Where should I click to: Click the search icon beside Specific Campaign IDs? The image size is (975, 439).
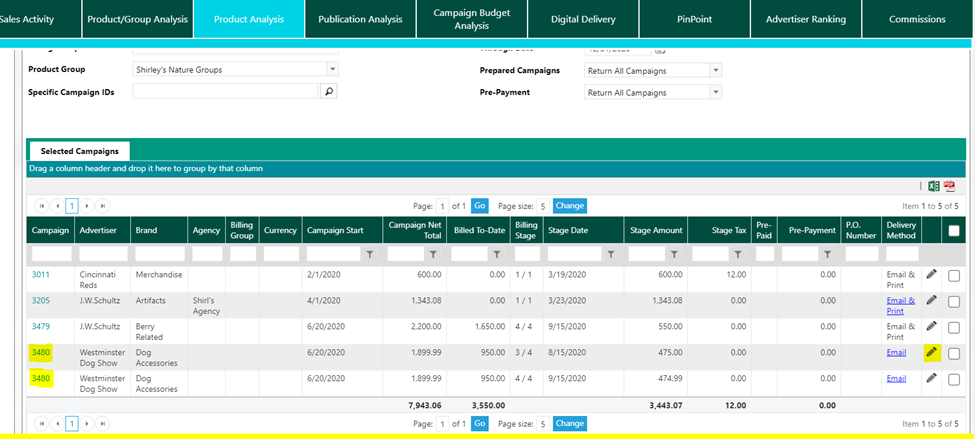coord(328,91)
